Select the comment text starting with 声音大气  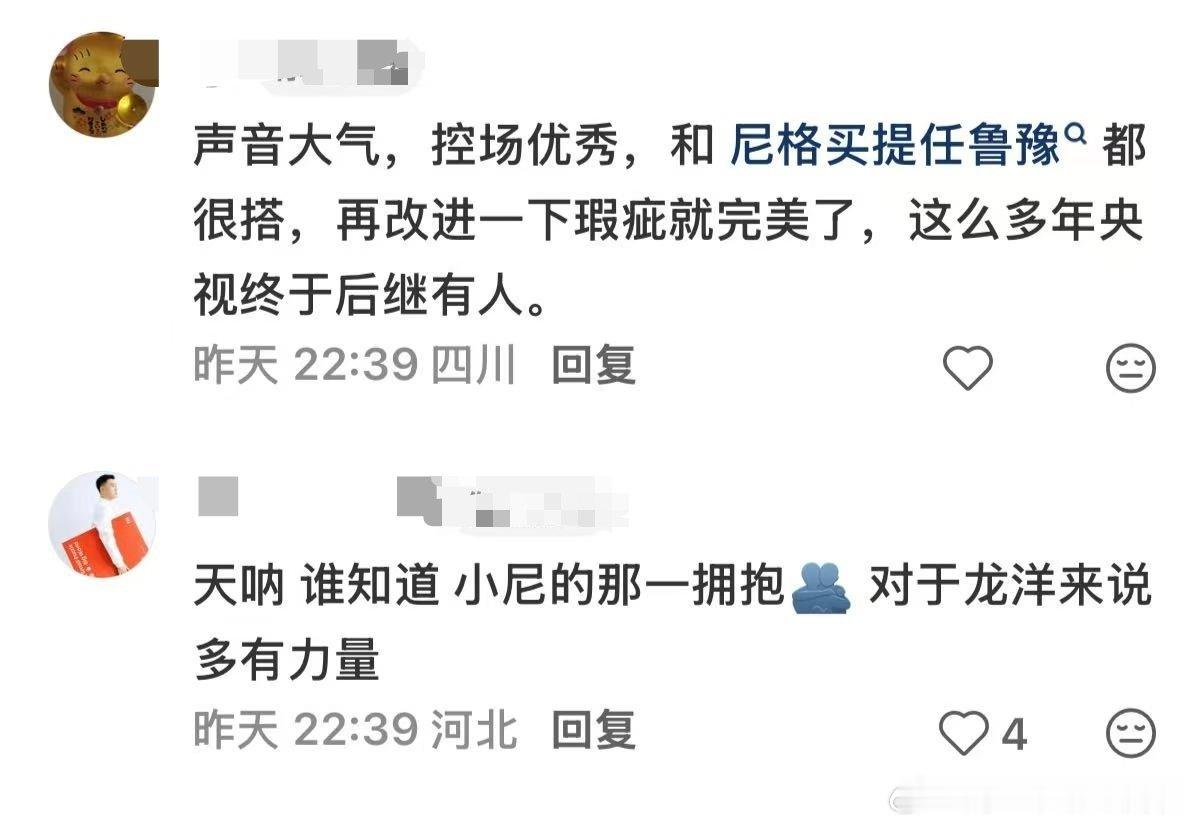[x=670, y=220]
